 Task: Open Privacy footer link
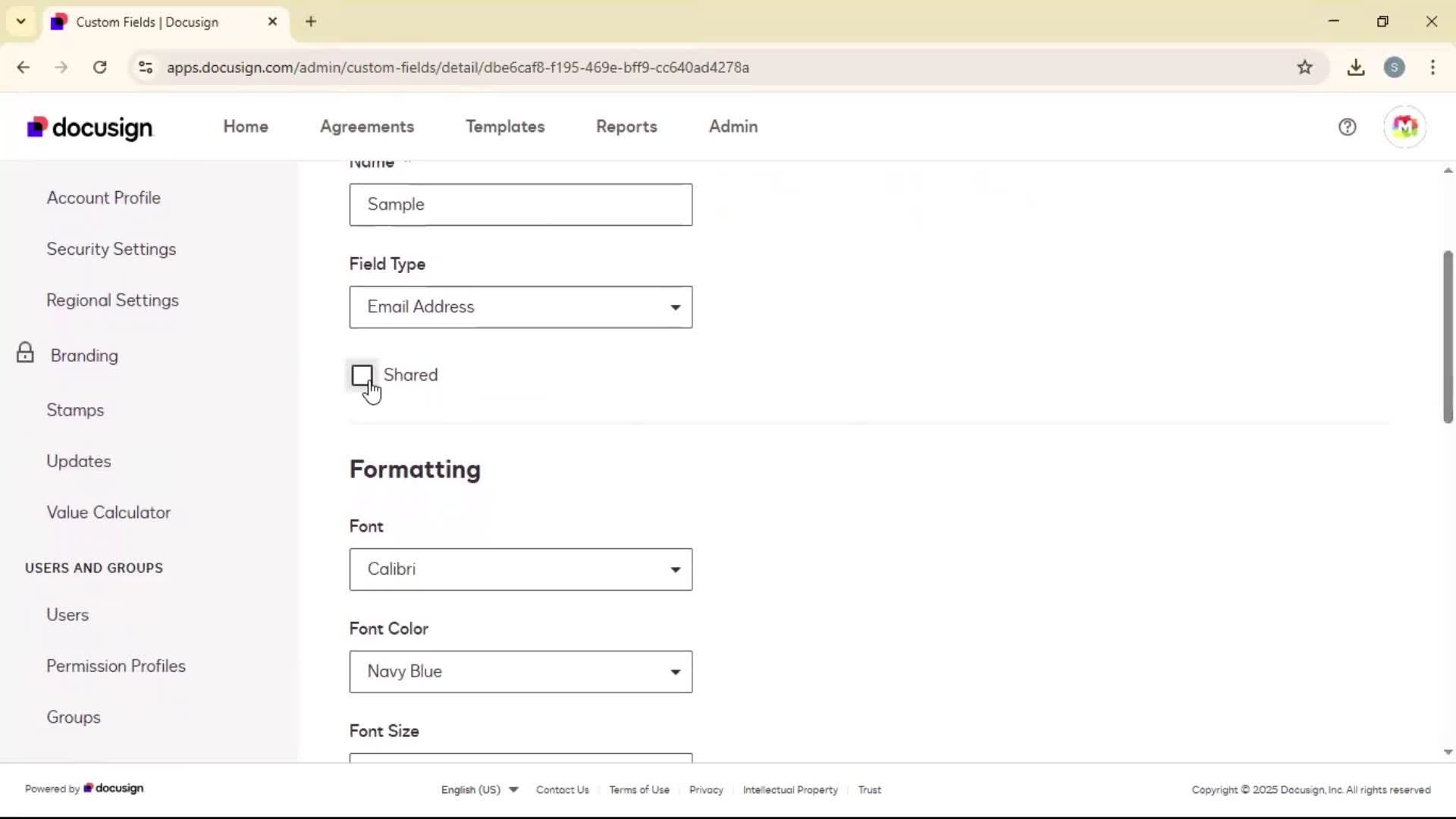click(706, 789)
